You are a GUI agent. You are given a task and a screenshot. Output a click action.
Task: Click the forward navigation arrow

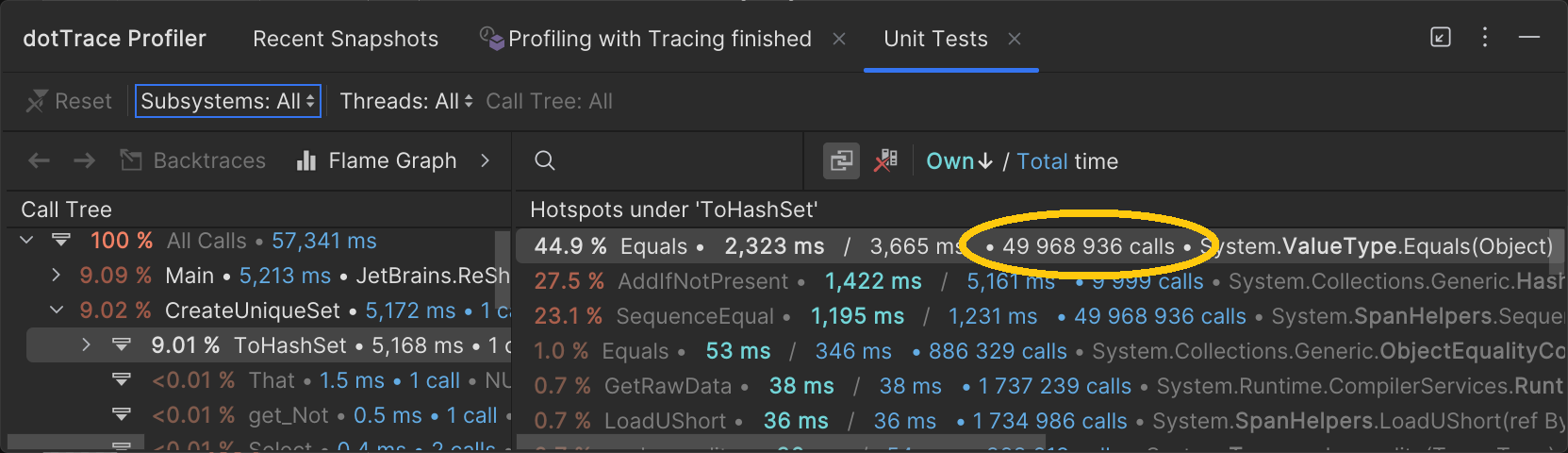85,161
